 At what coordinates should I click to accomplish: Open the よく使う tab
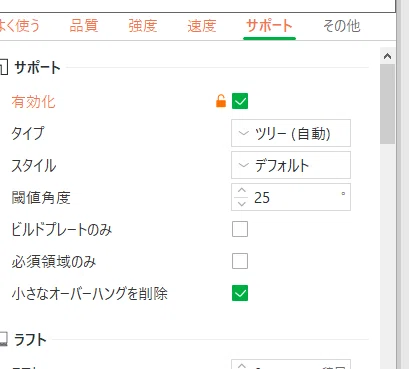(20, 26)
